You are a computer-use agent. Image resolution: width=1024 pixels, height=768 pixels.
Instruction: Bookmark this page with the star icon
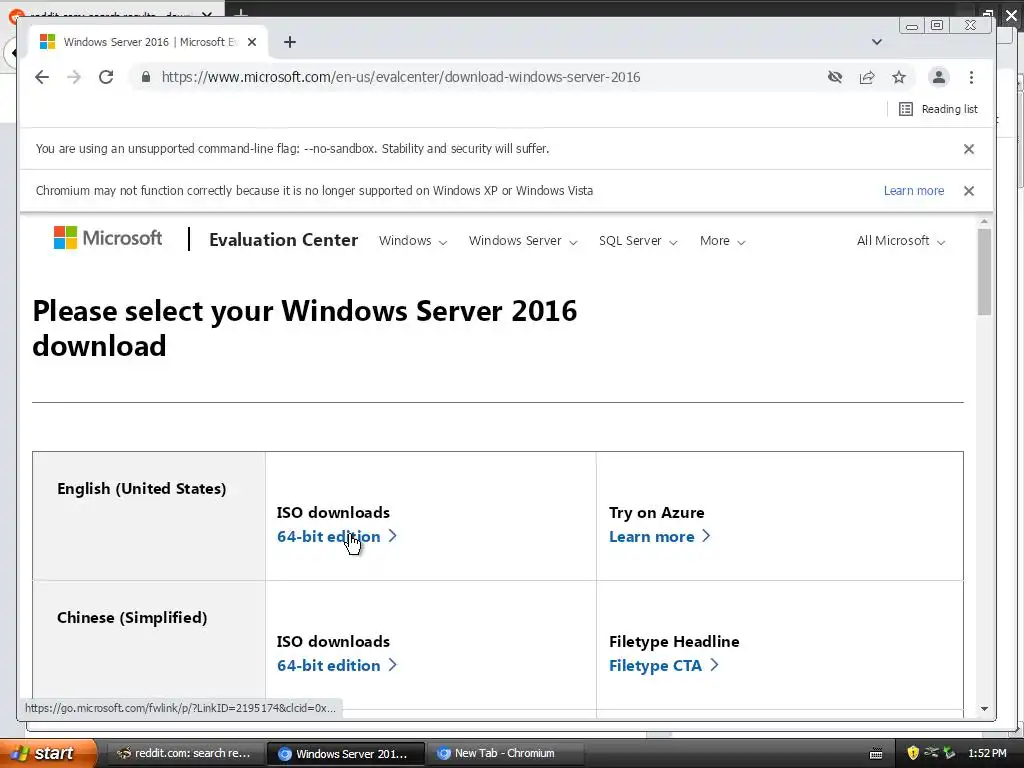tap(899, 77)
